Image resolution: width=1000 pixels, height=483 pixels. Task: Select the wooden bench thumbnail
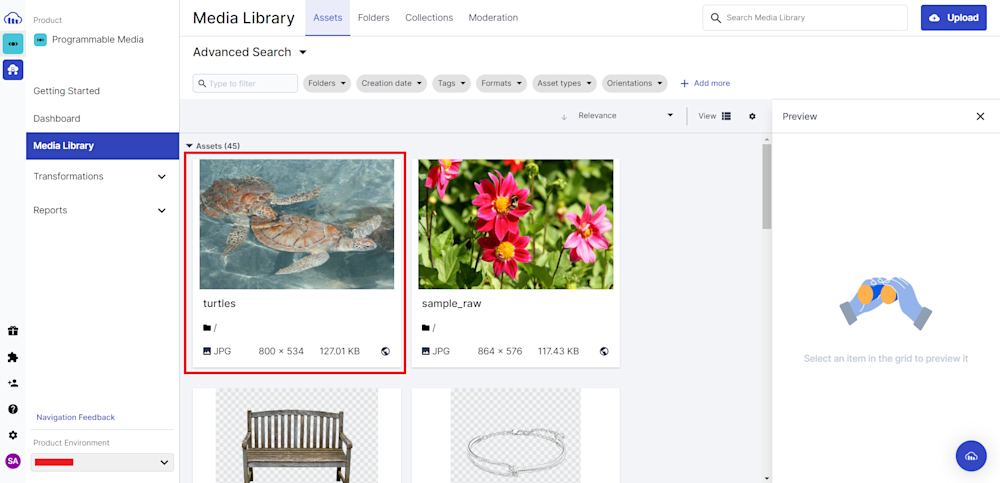click(297, 435)
